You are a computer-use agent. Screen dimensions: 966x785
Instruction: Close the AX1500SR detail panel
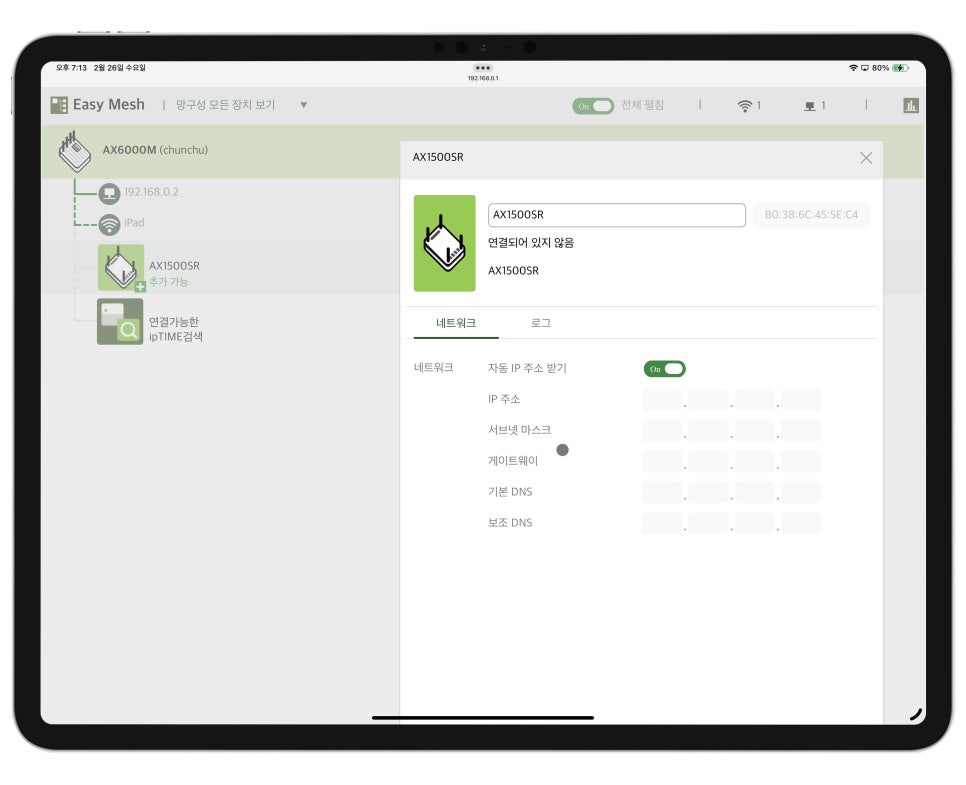pos(866,158)
